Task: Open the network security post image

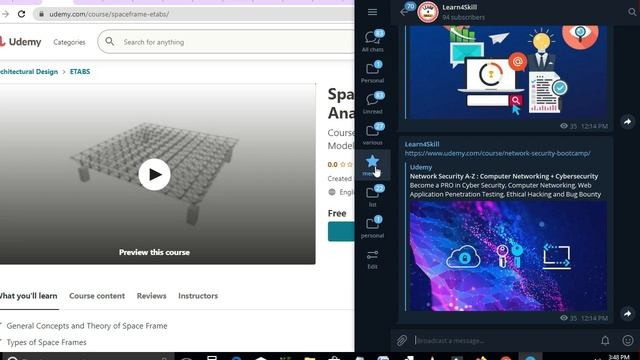Action: pos(508,256)
